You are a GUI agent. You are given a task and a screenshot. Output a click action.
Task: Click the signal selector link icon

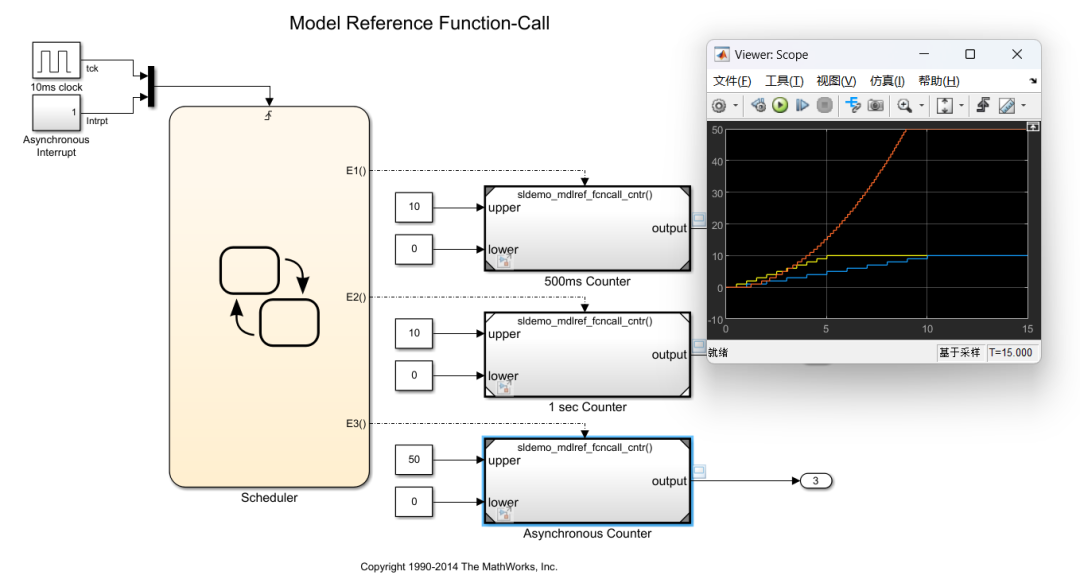point(853,105)
